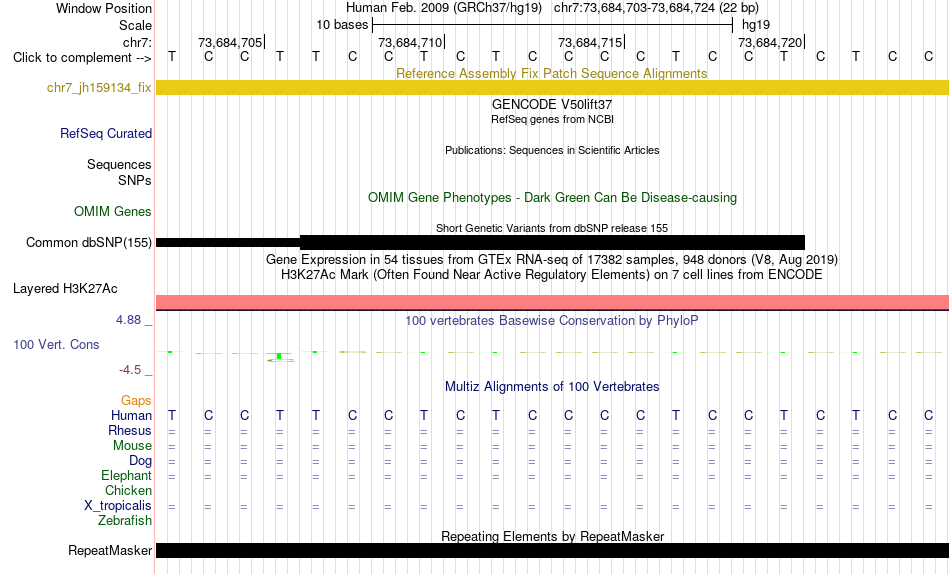Viewport: 950px width, 574px height.
Task: Click the yellow chr7_jh159134_fix alignment bar
Action: (x=552, y=87)
